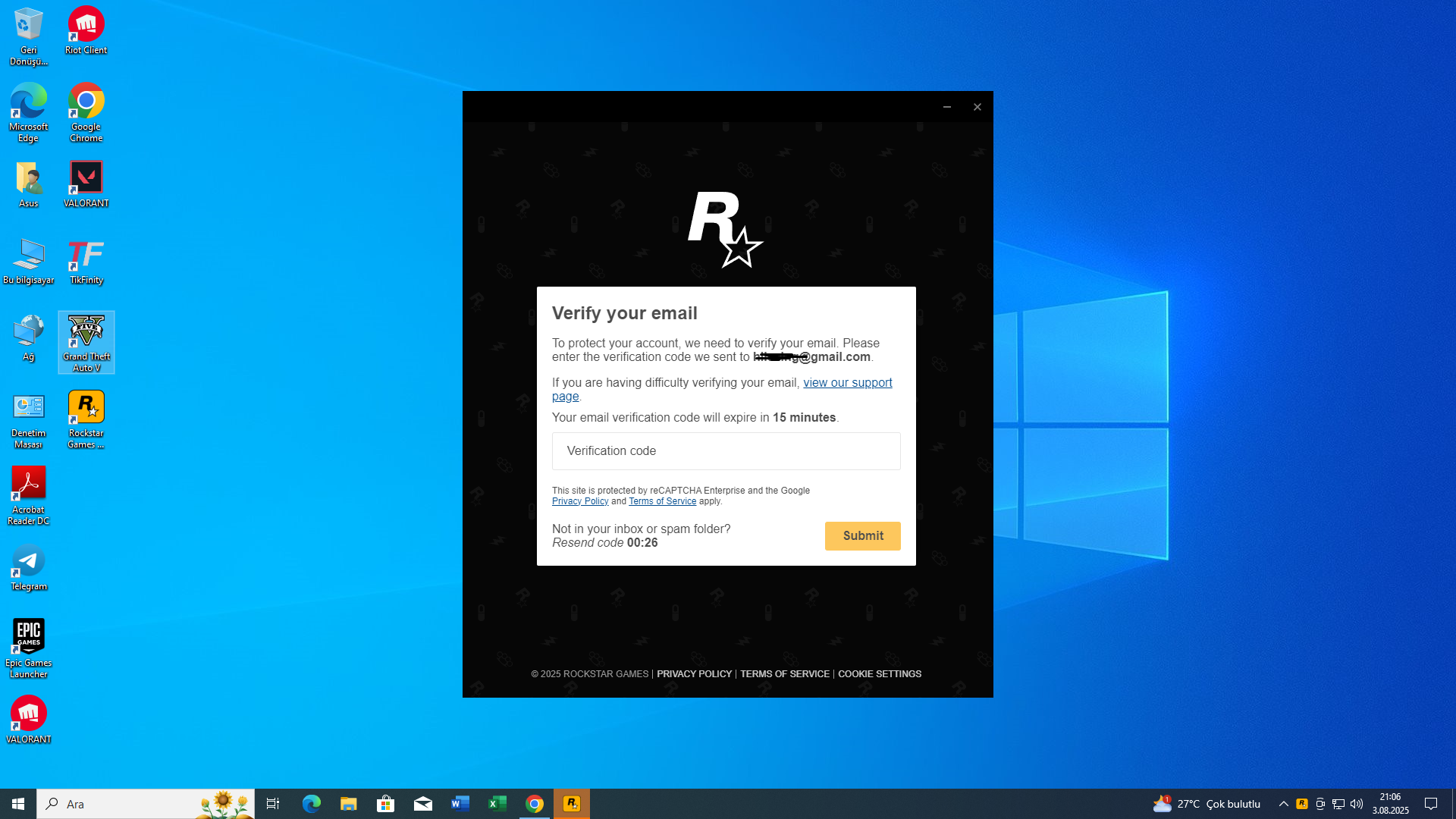Select the Microsoft Edge desktop shortcut
Image resolution: width=1456 pixels, height=819 pixels.
pyautogui.click(x=28, y=112)
